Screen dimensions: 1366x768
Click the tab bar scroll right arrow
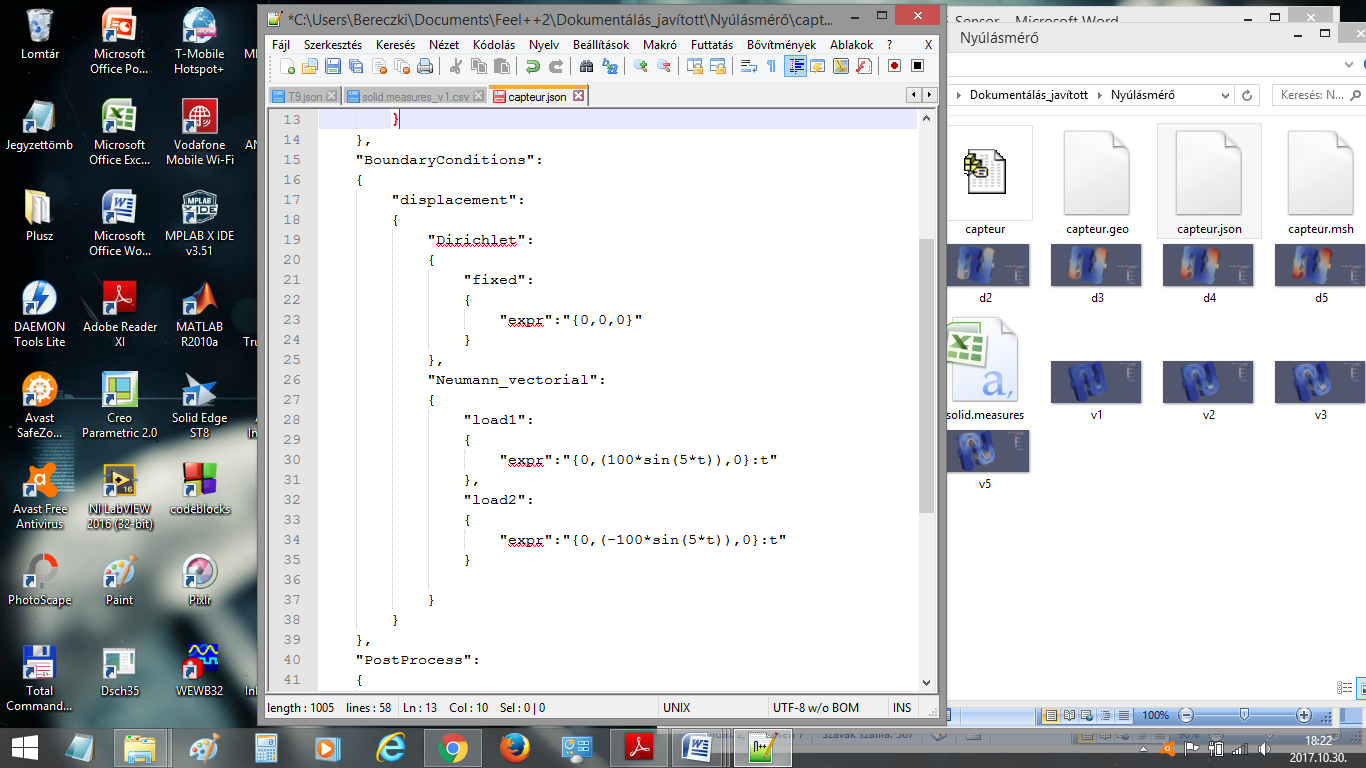(929, 96)
